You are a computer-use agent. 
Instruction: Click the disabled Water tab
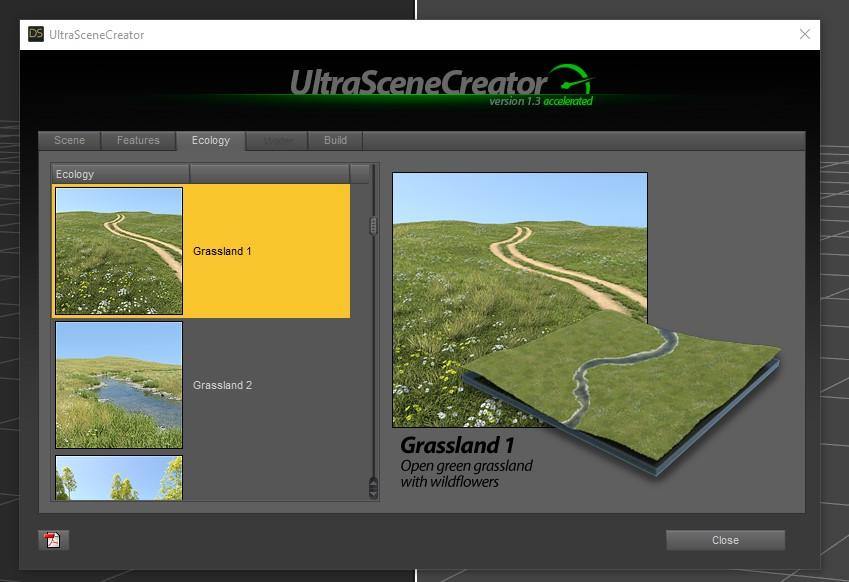pos(278,141)
